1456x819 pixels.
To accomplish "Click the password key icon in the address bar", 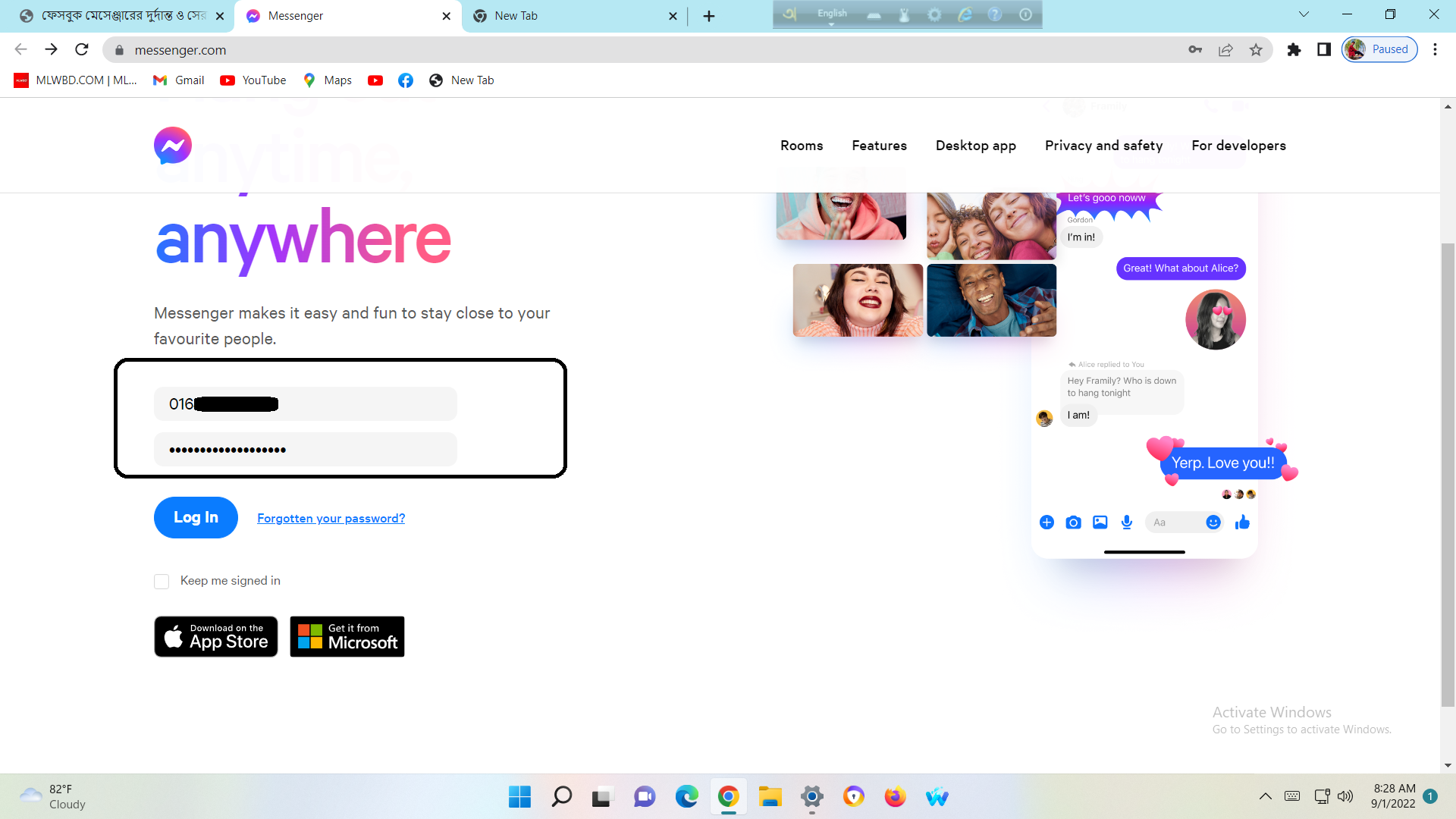I will pos(1195,50).
